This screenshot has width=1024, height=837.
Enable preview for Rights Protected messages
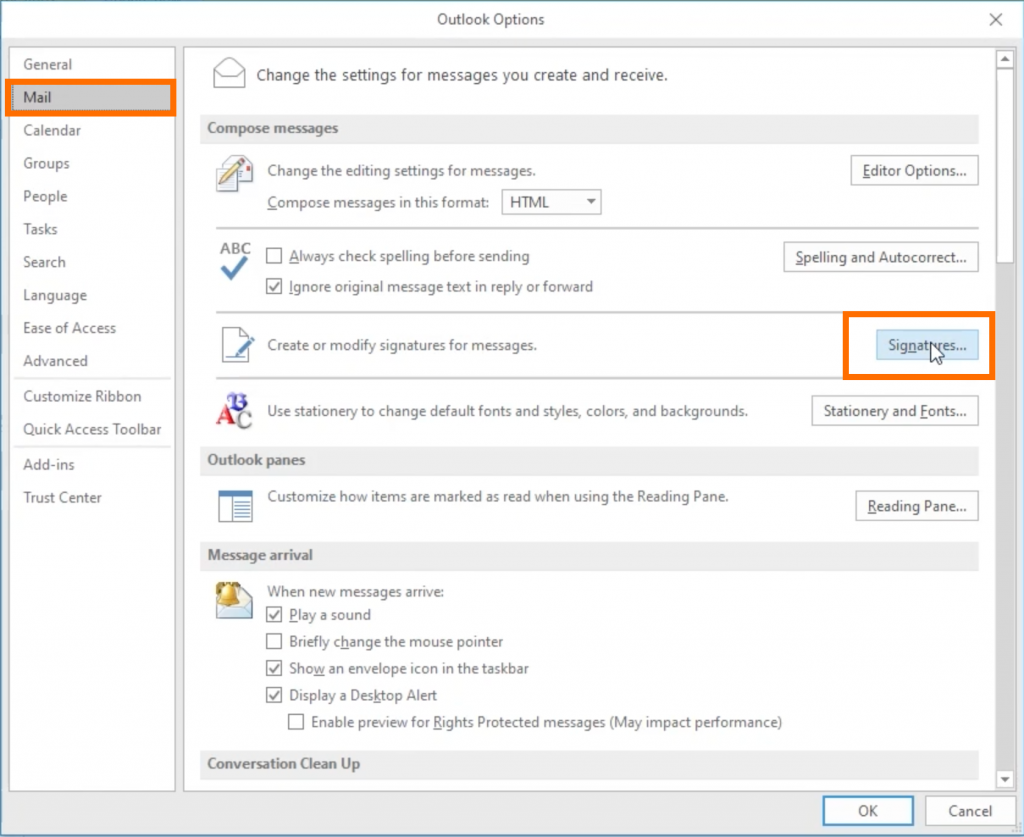click(296, 722)
